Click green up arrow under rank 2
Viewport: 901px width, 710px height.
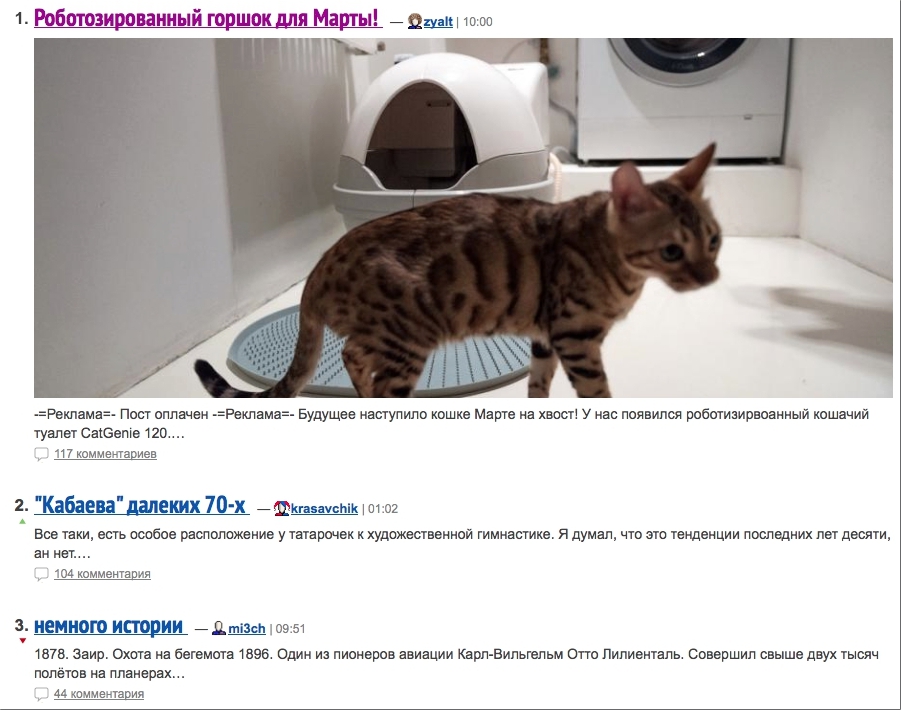tap(22, 522)
